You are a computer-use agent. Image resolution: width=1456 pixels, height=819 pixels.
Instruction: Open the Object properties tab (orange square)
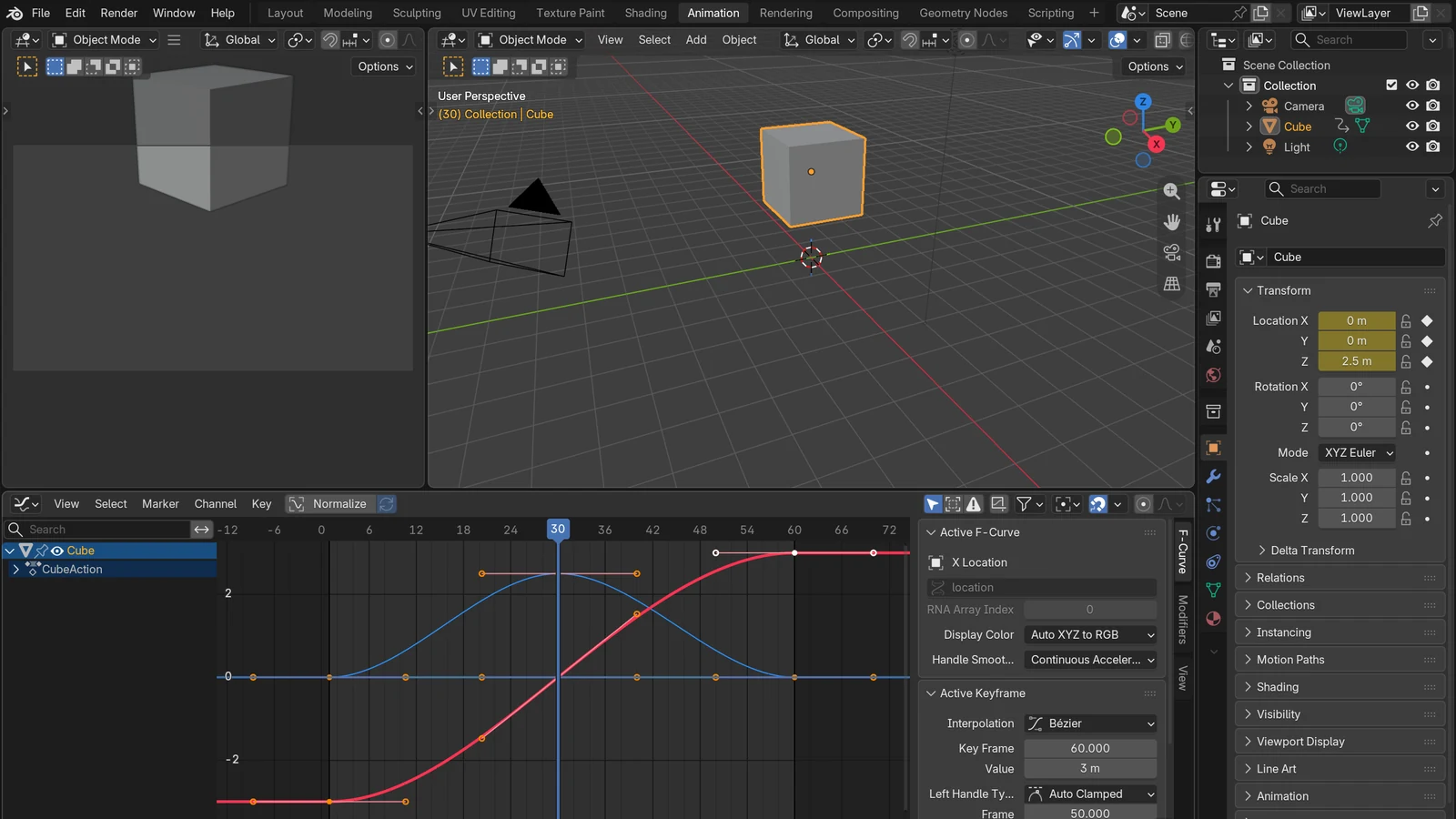pyautogui.click(x=1213, y=448)
